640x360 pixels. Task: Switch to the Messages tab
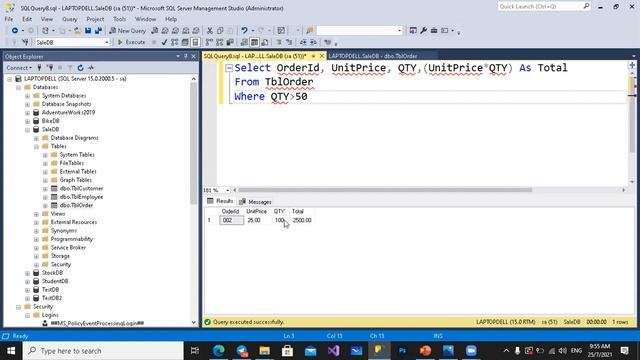tap(256, 202)
